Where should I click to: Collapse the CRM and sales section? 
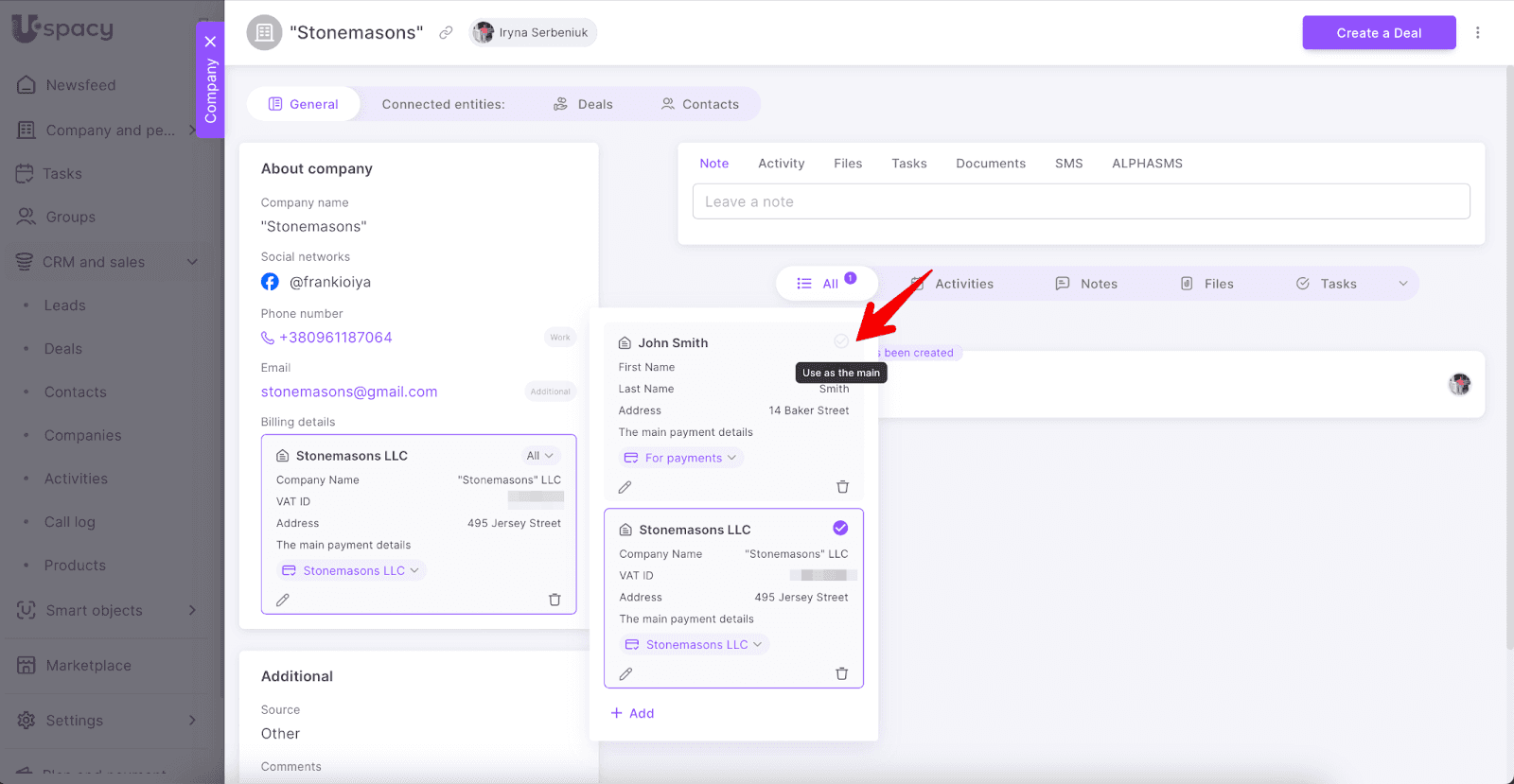(192, 262)
